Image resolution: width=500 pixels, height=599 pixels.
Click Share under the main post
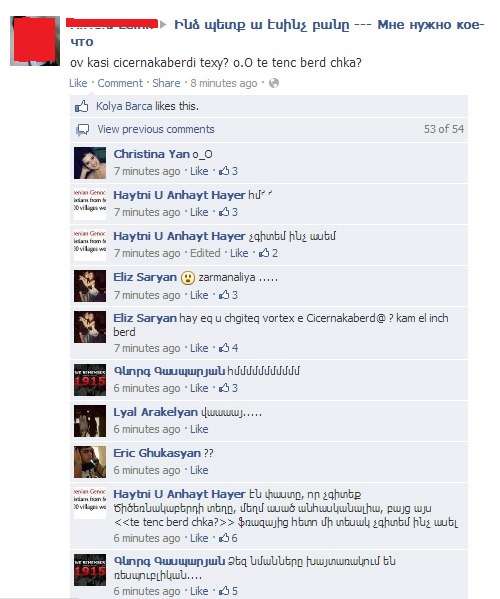(166, 83)
